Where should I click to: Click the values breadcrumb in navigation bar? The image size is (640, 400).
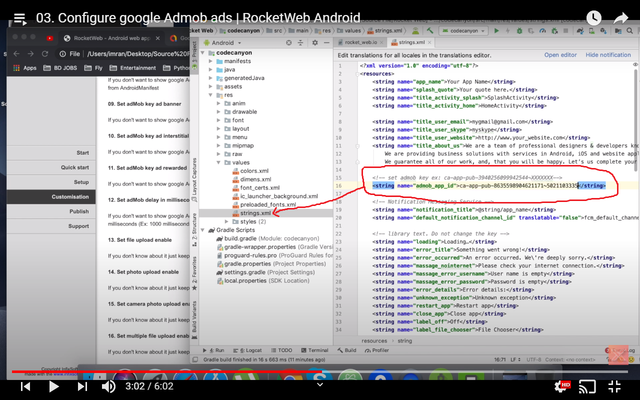[x=349, y=31]
